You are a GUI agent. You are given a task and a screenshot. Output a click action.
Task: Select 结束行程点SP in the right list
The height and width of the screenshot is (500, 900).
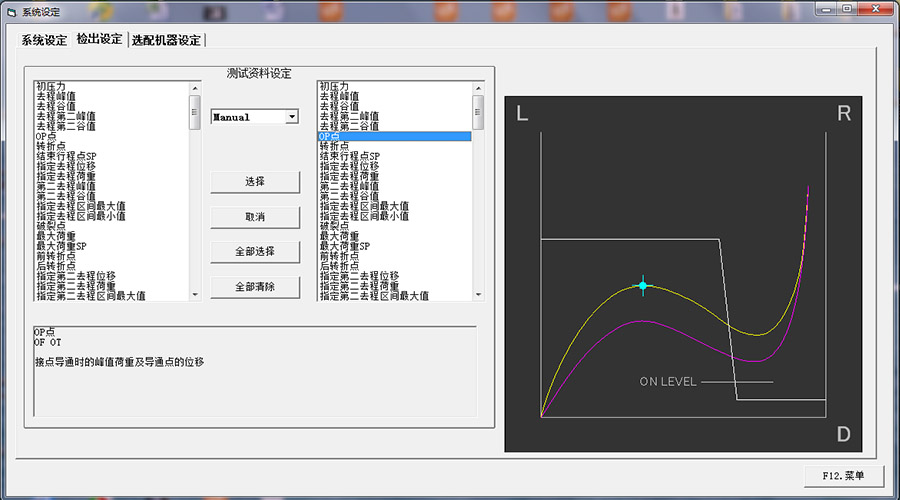tap(350, 156)
